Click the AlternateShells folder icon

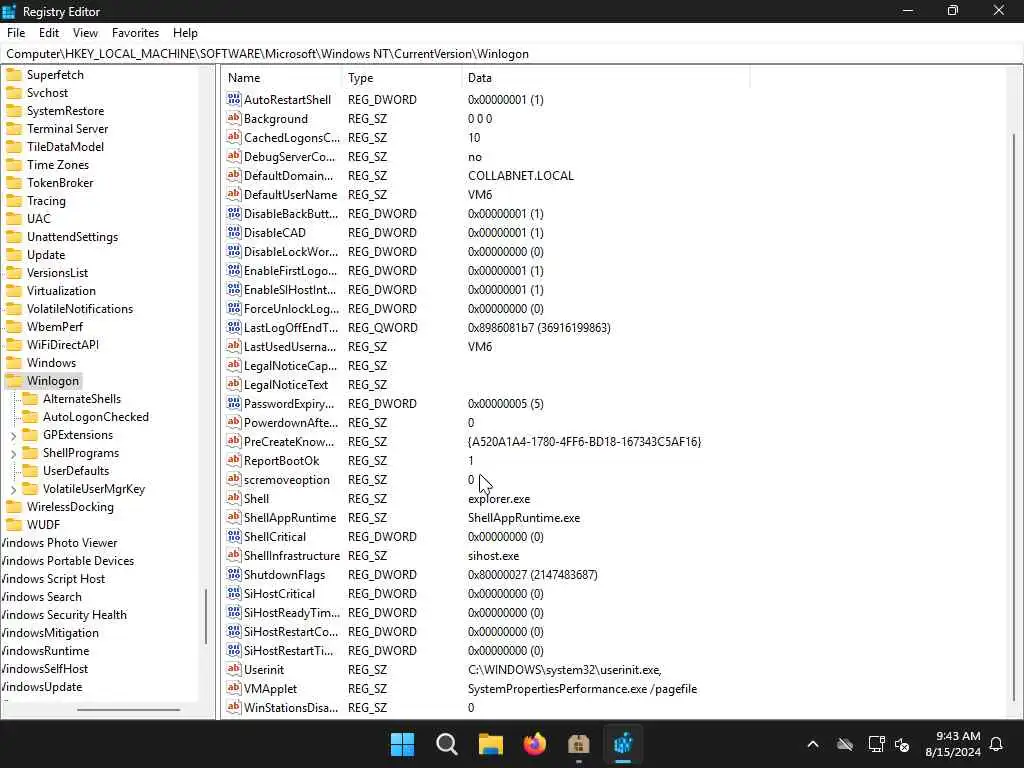click(30, 399)
